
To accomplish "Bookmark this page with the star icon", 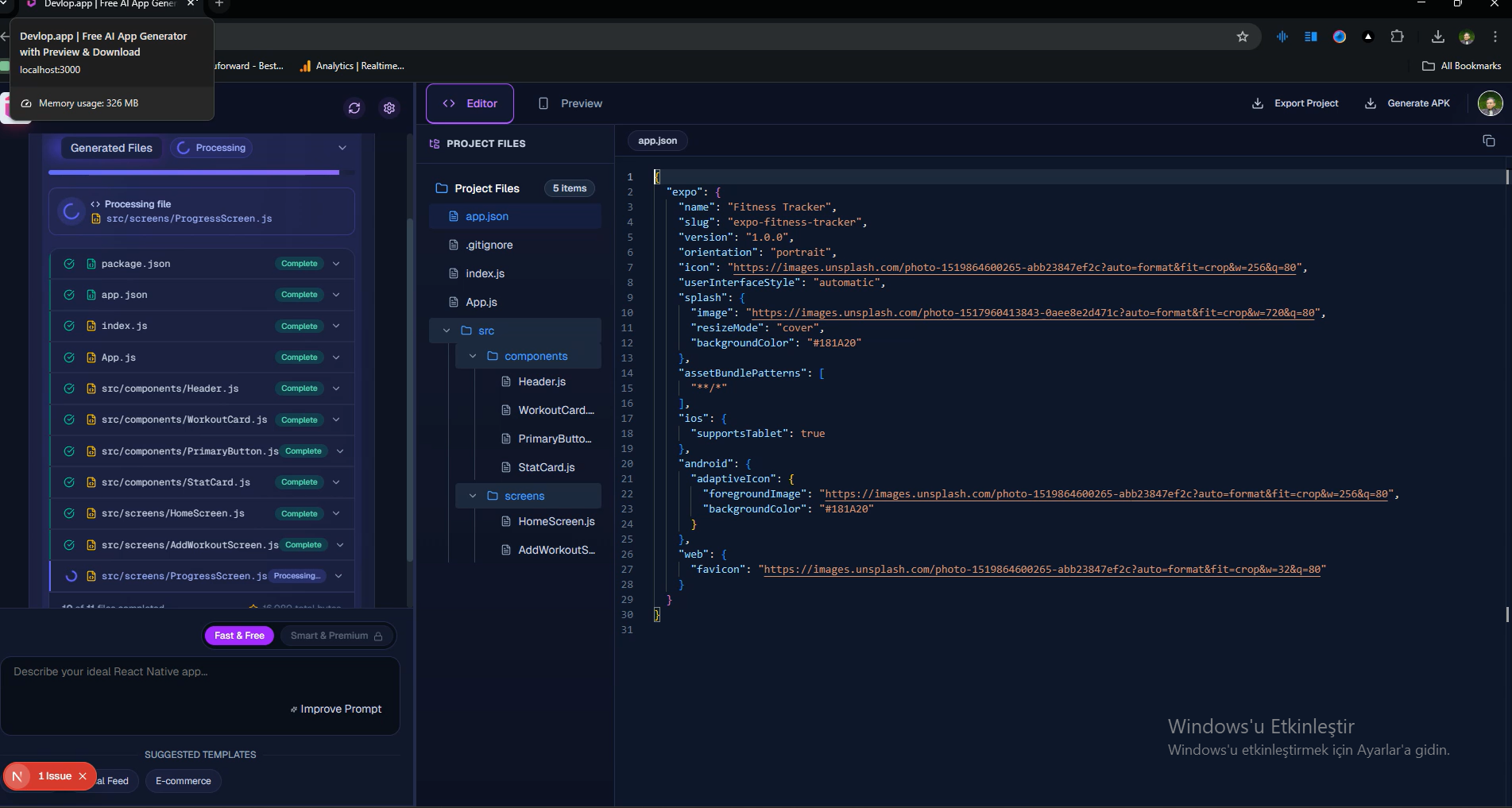I will (x=1242, y=37).
